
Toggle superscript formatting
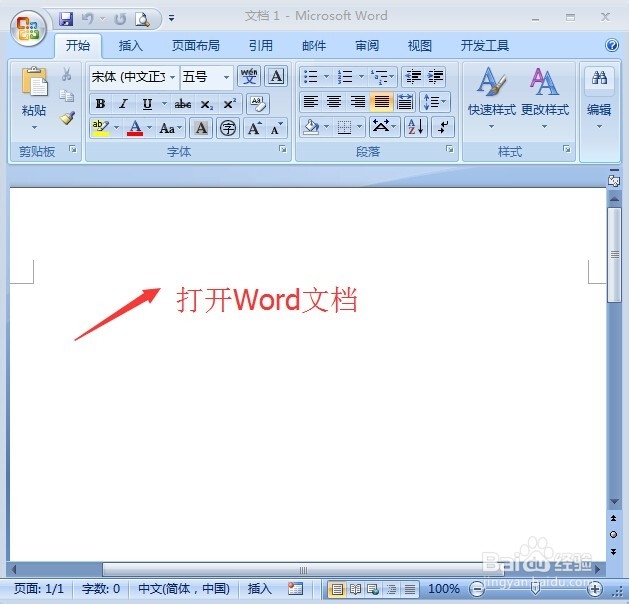(230, 104)
